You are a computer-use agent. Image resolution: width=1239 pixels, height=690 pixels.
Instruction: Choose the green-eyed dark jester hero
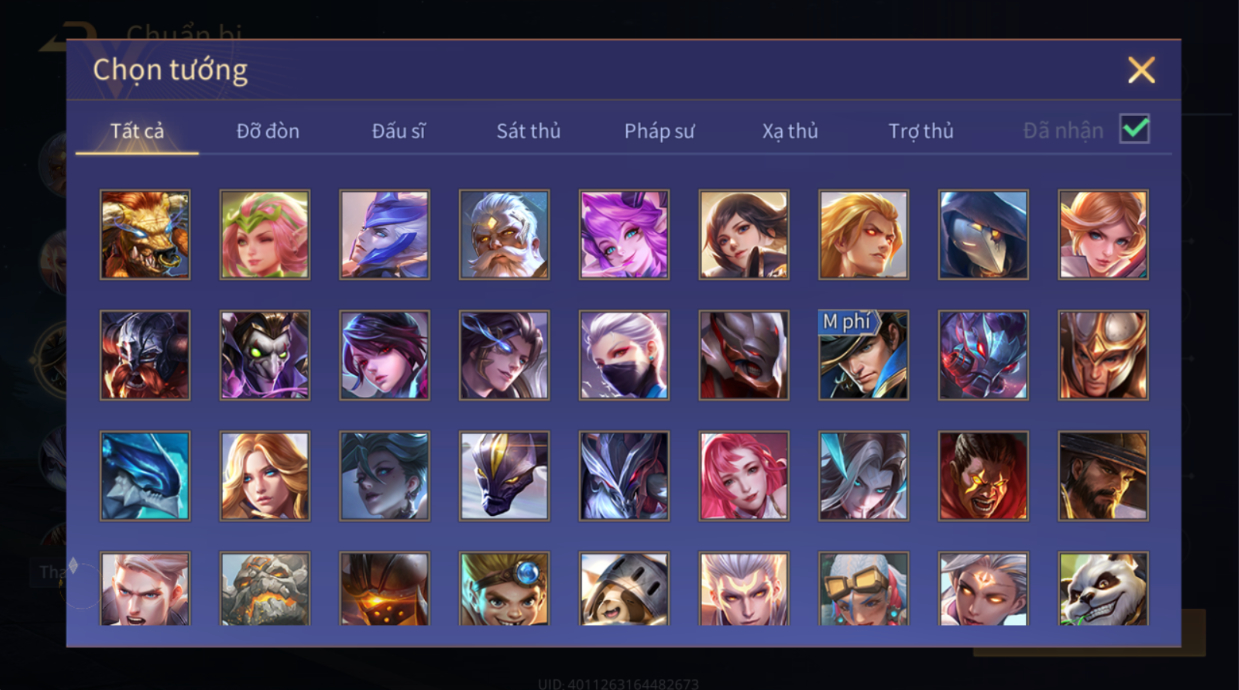(x=265, y=355)
